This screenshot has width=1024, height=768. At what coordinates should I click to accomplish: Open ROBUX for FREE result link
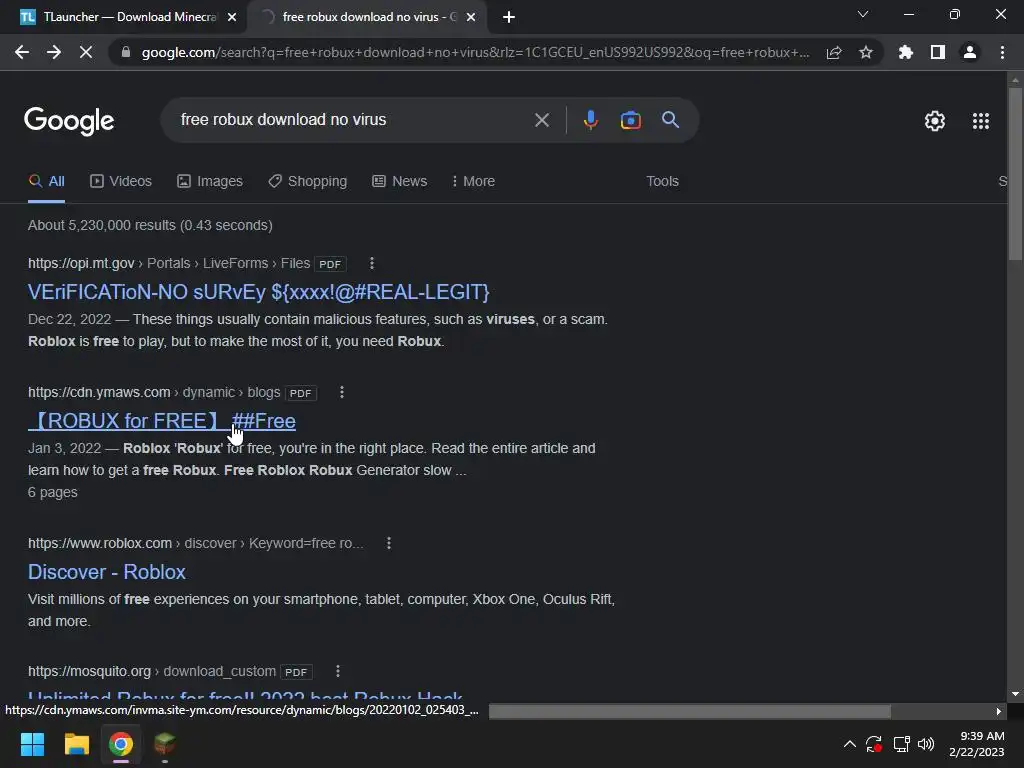[162, 421]
